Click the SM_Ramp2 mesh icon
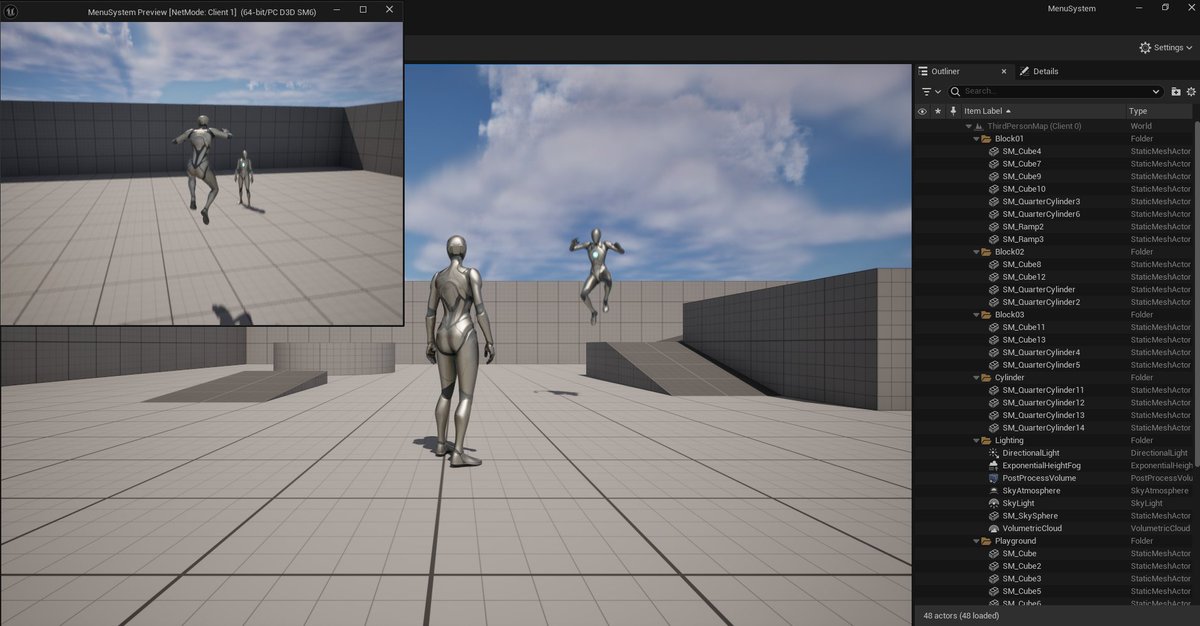Screen dimensions: 1200x626 (x=993, y=227)
